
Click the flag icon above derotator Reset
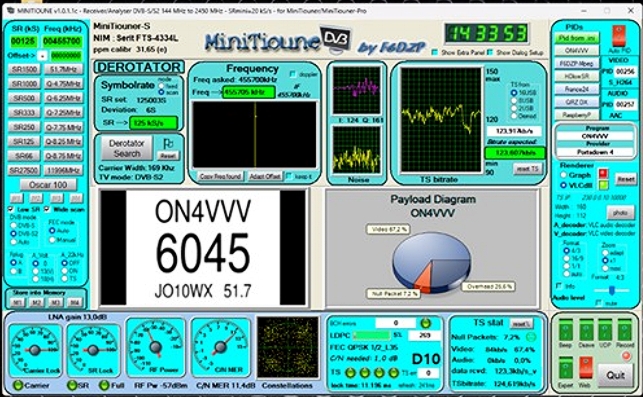pos(168,144)
